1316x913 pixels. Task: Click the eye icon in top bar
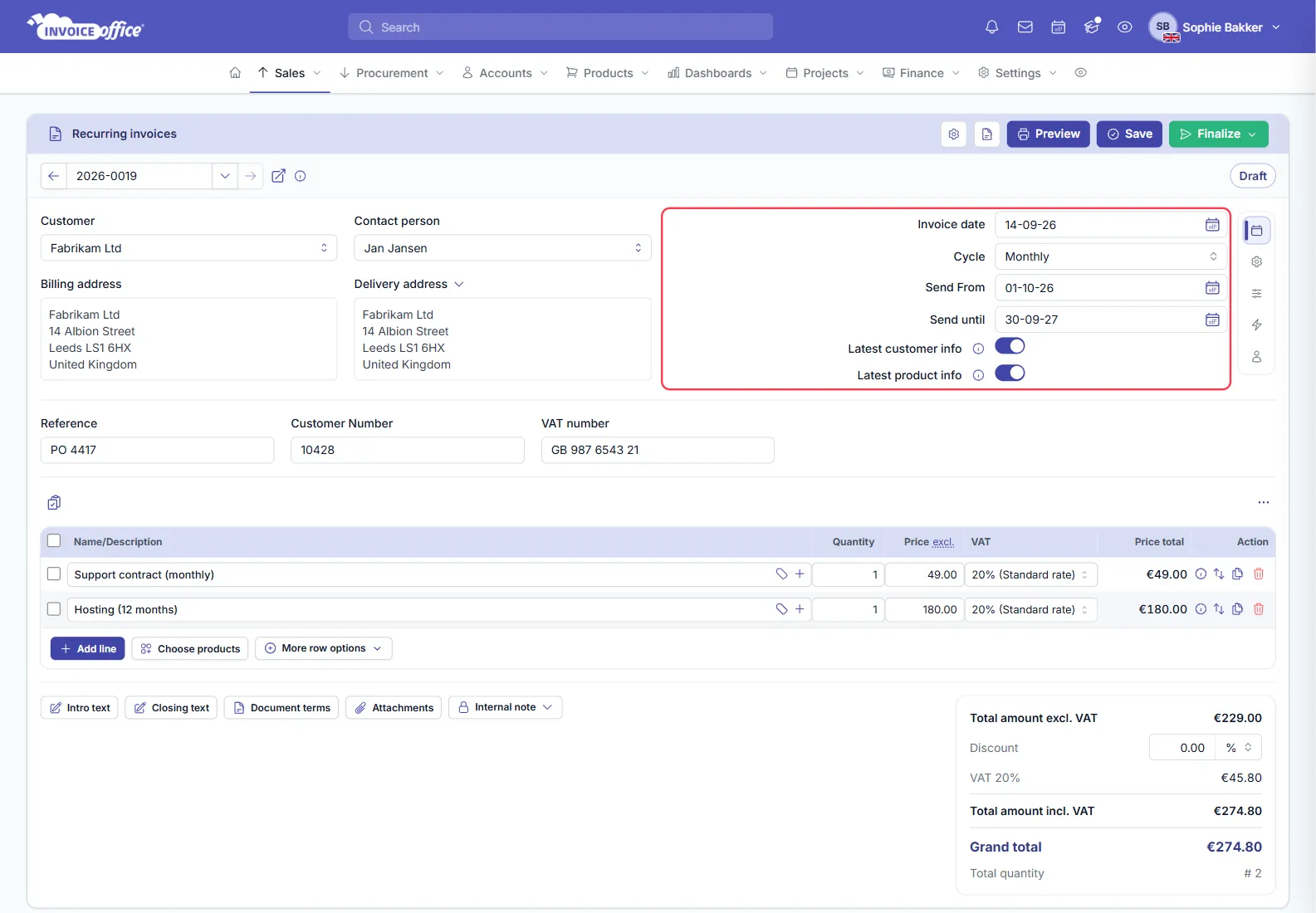pyautogui.click(x=1125, y=27)
